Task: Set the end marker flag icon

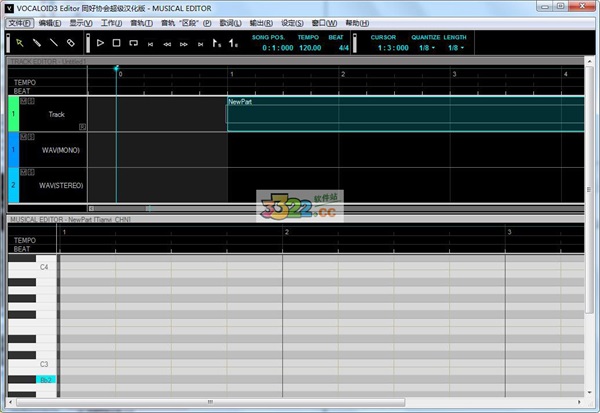Action: point(233,43)
